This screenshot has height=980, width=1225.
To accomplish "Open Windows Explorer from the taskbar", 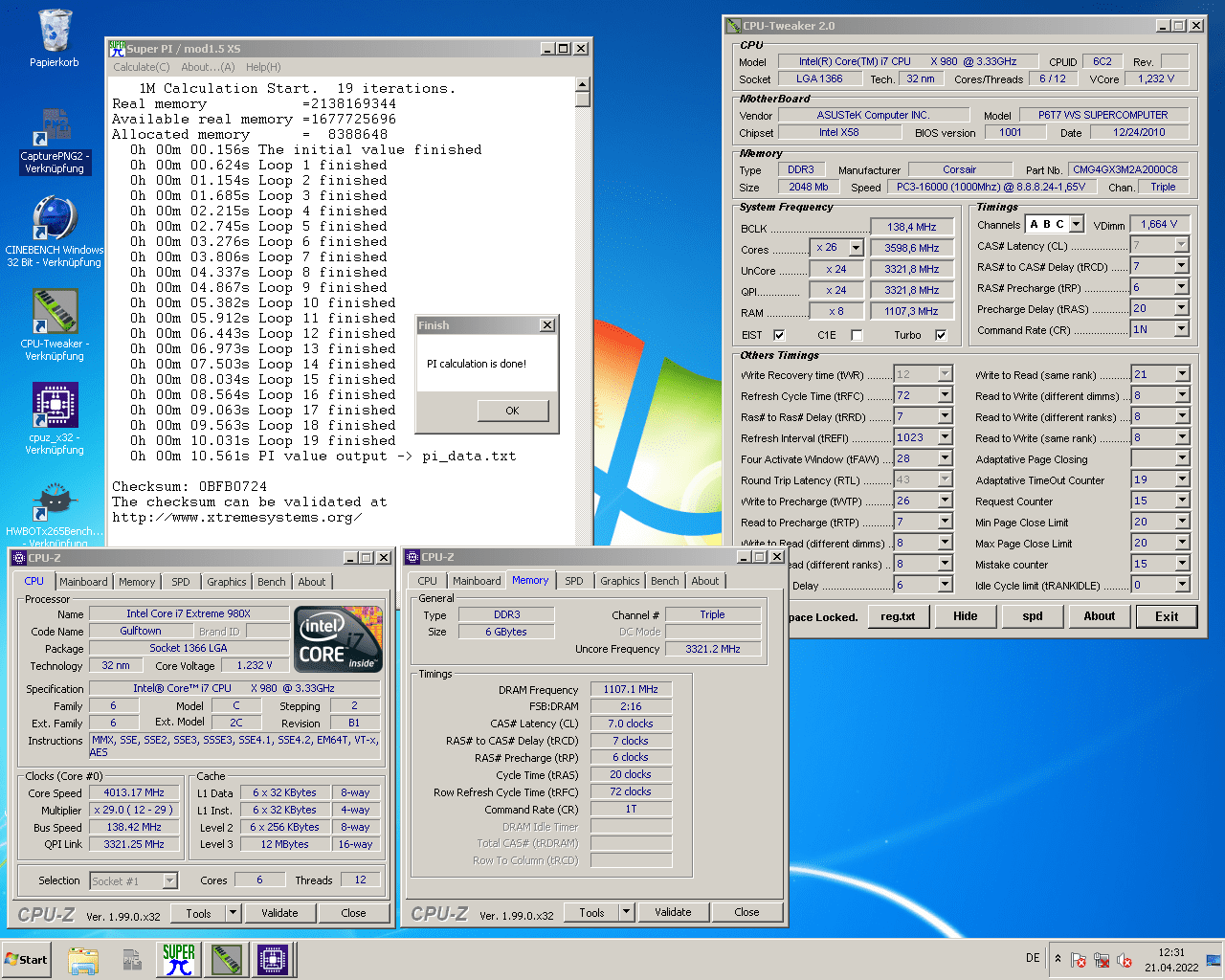I will point(83,960).
